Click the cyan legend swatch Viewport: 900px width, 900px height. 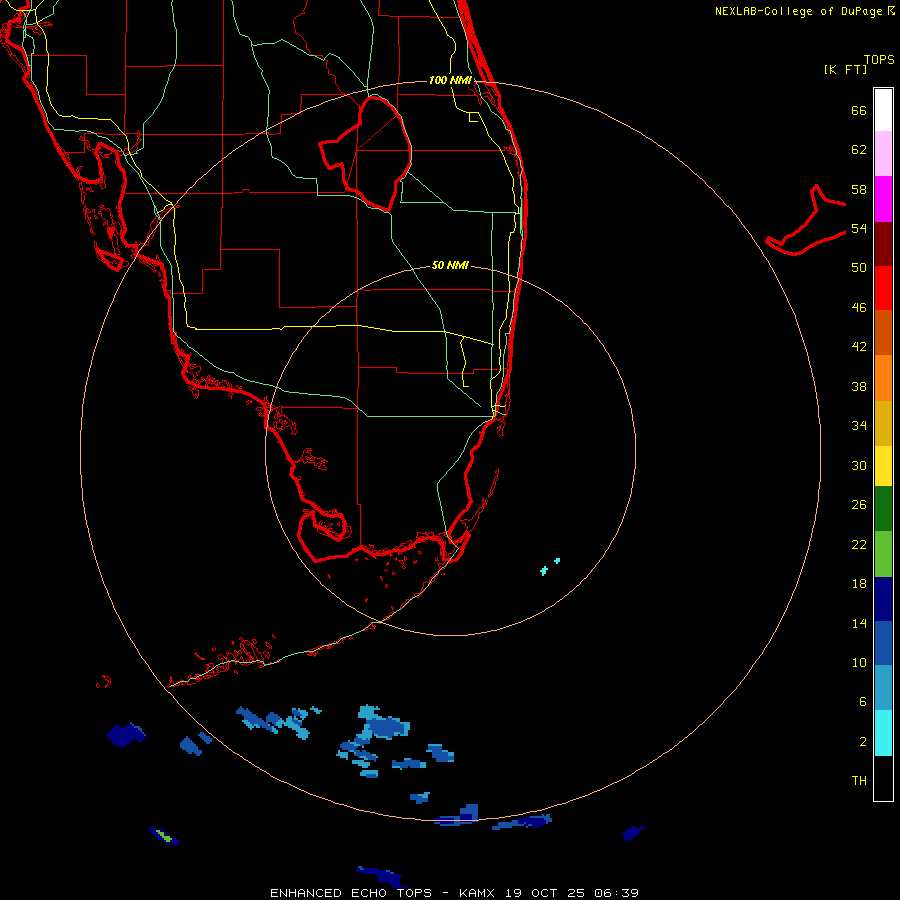pos(883,733)
